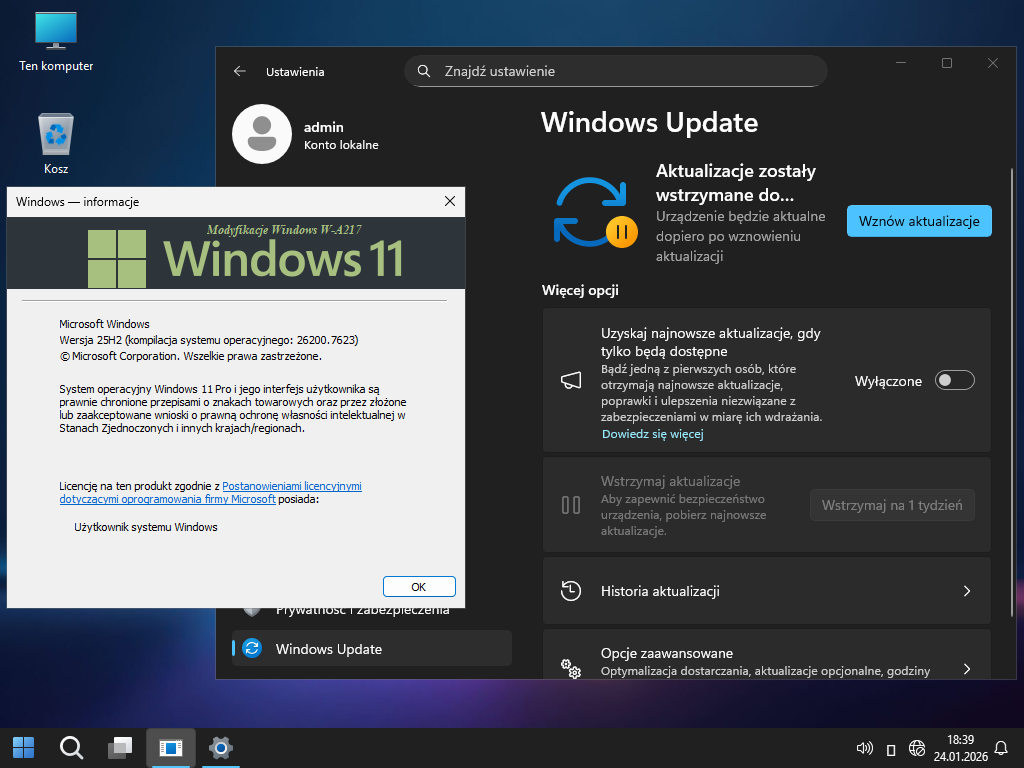Open the Postanowieniami licencyjnymi link
Screen dimensions: 1024x768
[x=291, y=486]
